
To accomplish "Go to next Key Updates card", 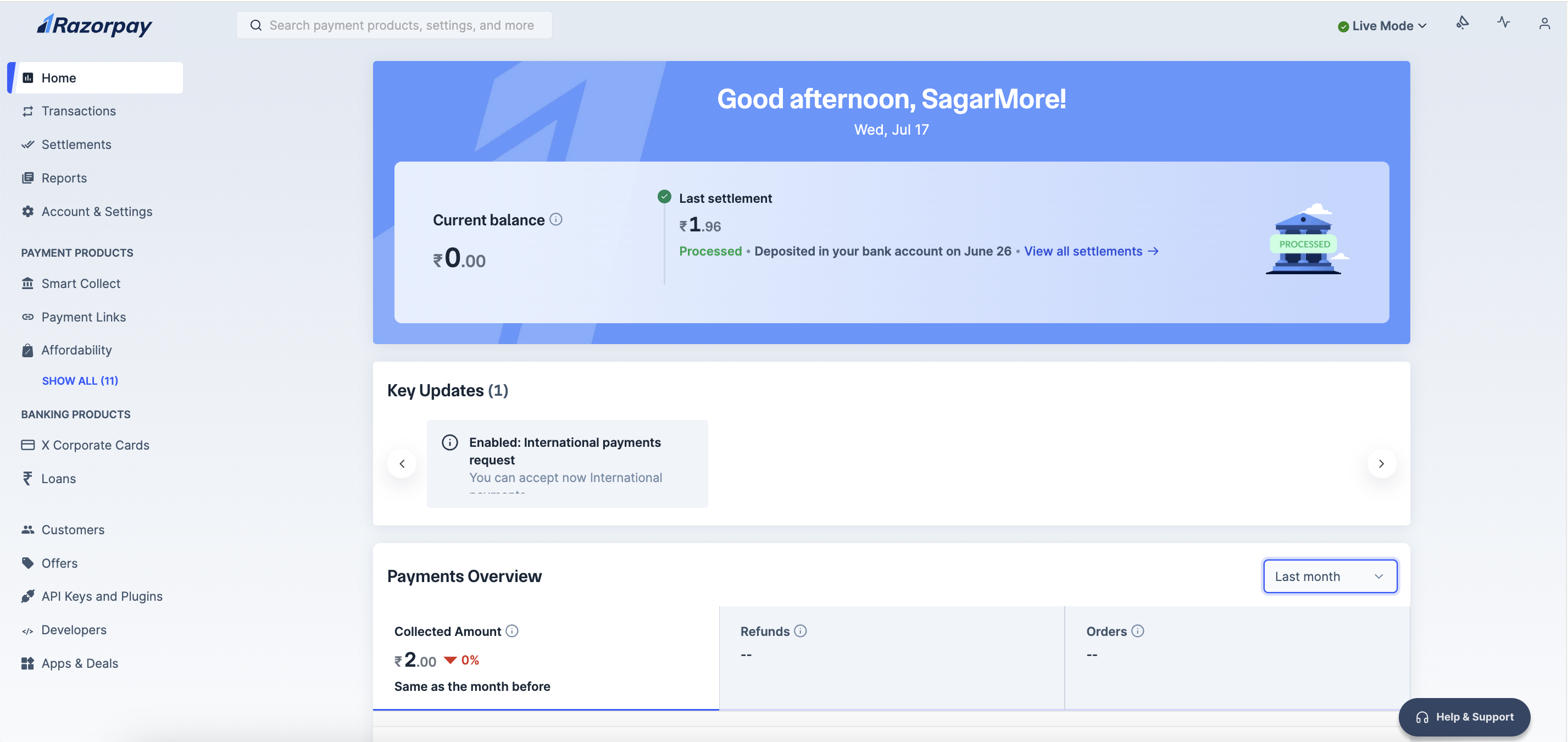I will (1381, 464).
